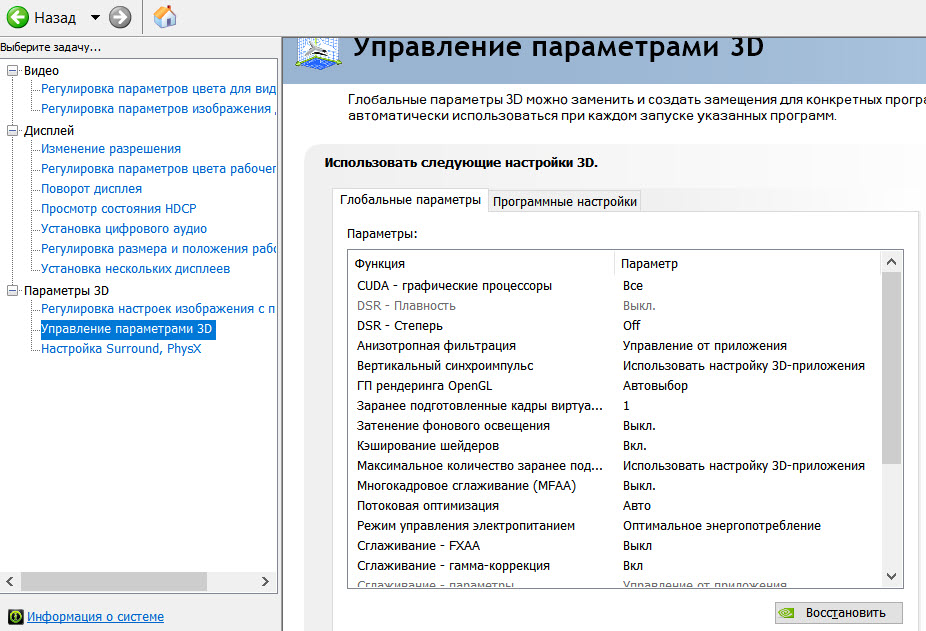The height and width of the screenshot is (631, 926).
Task: Open Регулировка параметров цвета для видео
Action: point(158,89)
